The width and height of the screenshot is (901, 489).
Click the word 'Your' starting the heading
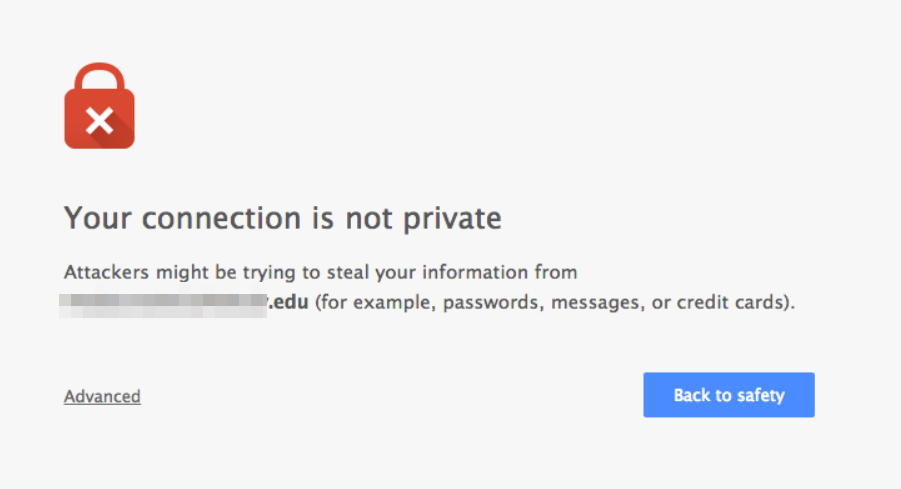(x=98, y=218)
